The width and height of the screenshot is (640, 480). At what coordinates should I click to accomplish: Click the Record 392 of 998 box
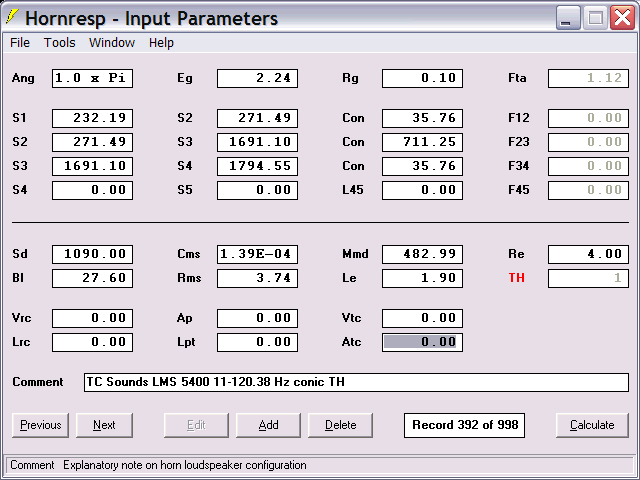click(464, 425)
